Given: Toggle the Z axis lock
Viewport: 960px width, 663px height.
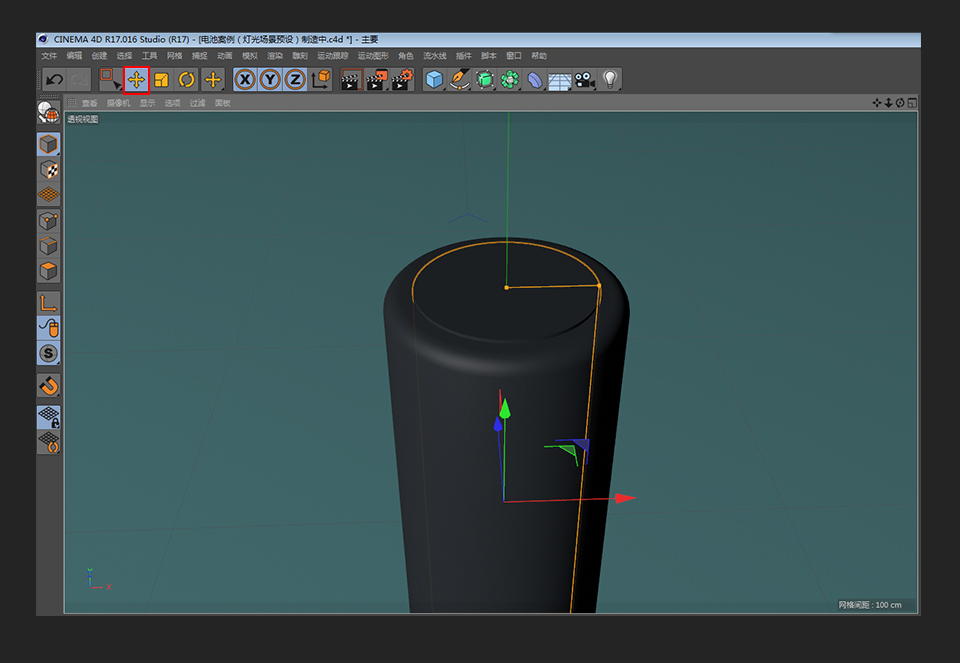Looking at the screenshot, I should [x=295, y=80].
